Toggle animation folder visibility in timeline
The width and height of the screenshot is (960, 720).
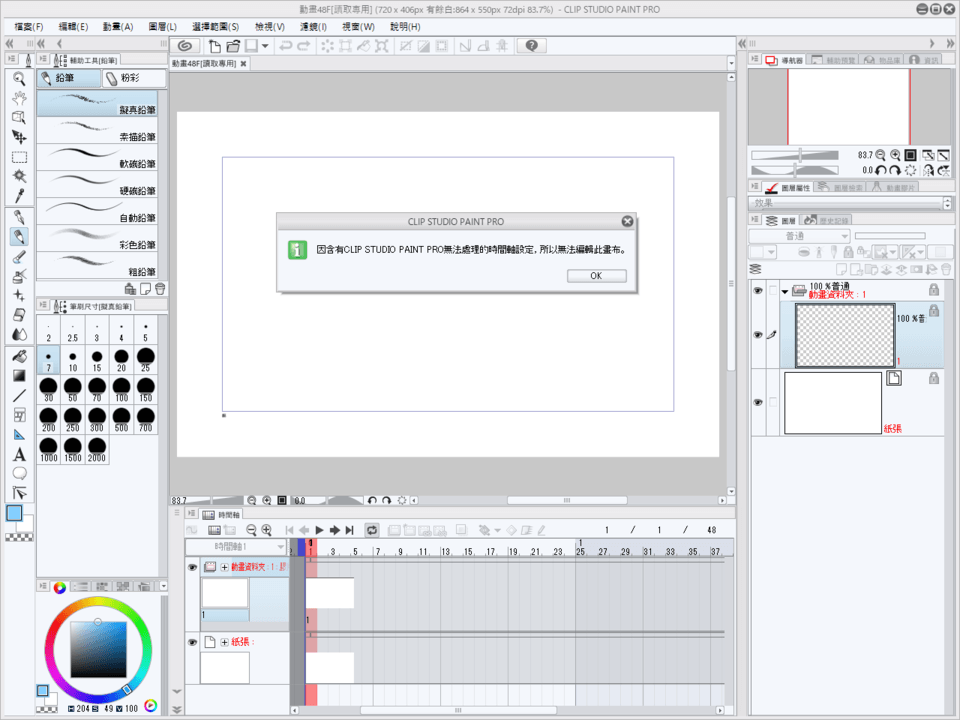(x=192, y=567)
